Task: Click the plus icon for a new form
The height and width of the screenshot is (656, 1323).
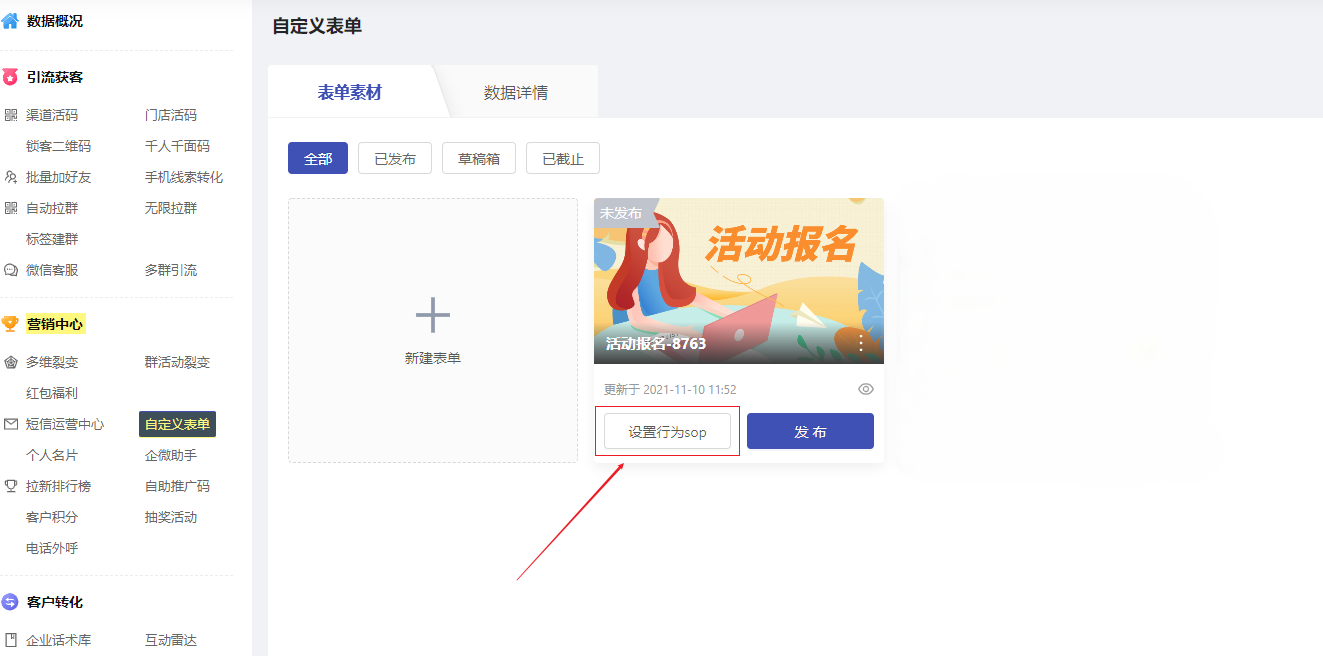Action: 433,315
